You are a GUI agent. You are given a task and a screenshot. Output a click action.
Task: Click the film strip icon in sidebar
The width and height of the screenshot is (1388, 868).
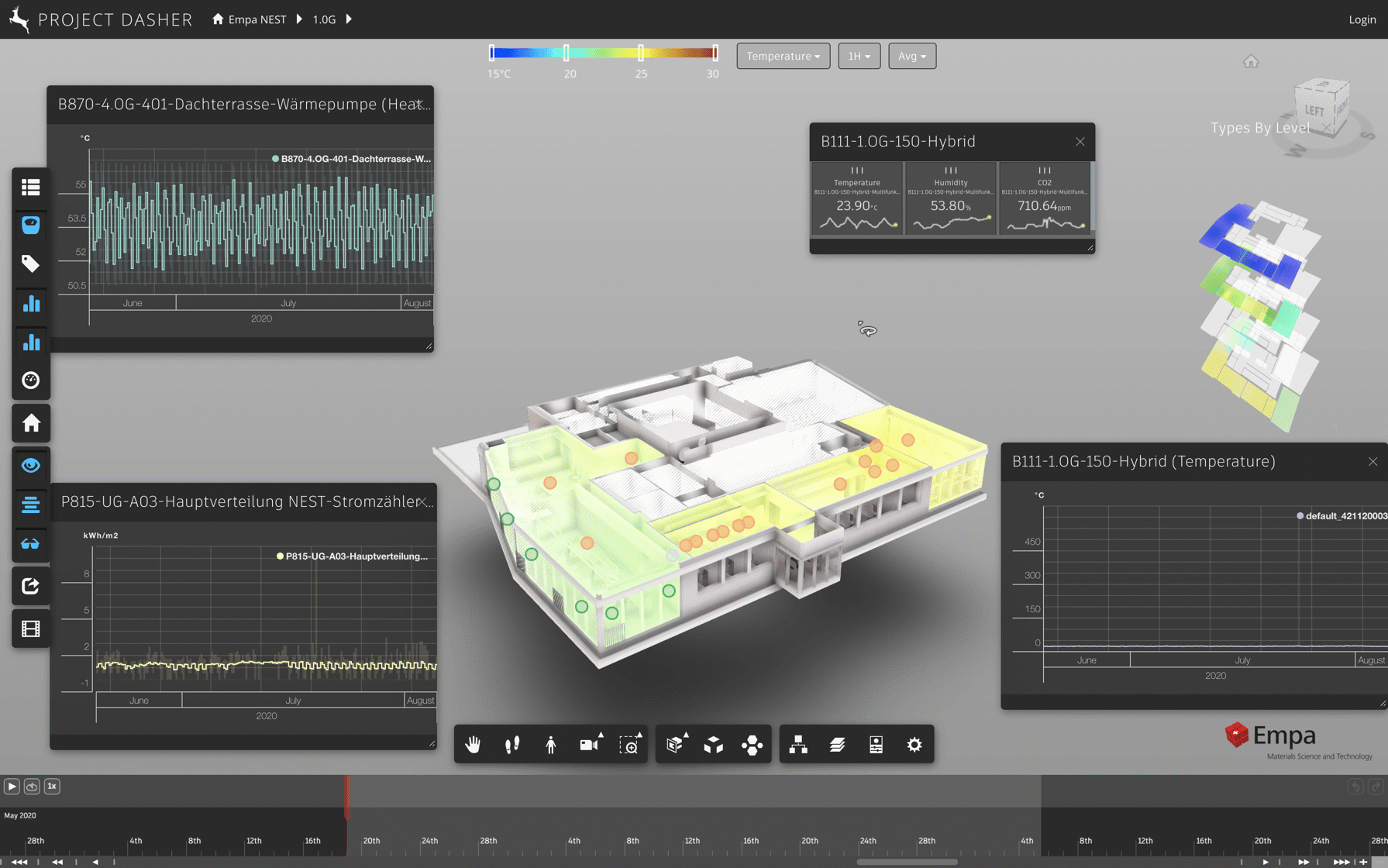point(31,629)
